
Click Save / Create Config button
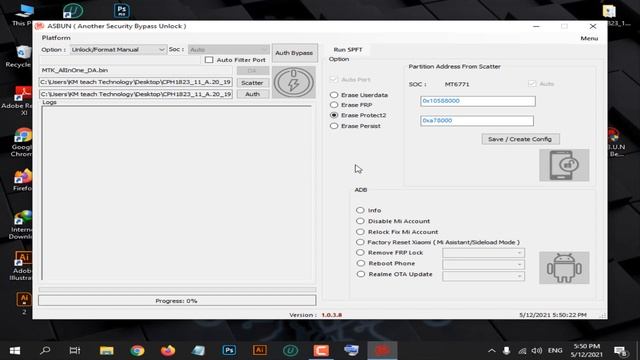[520, 139]
